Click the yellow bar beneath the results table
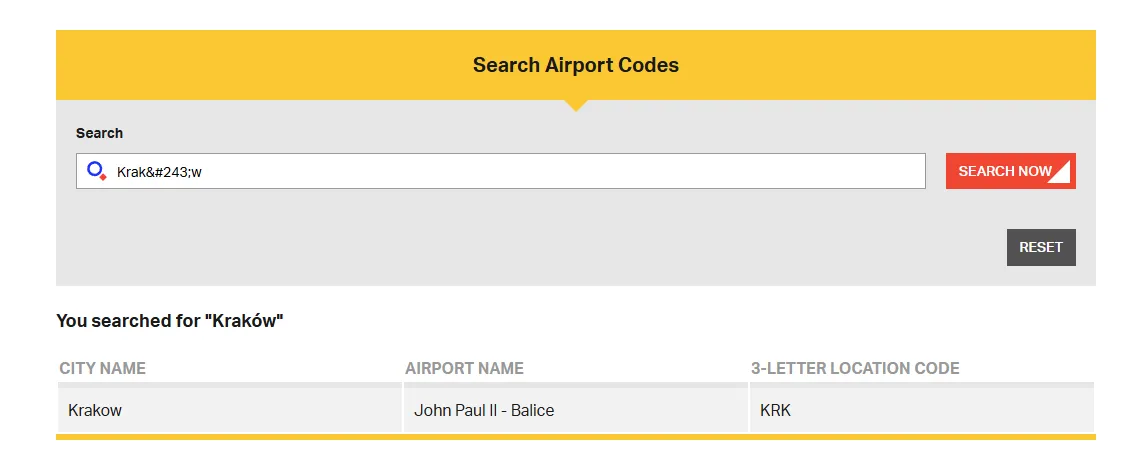Viewport: 1129px width, 472px height. click(x=576, y=437)
